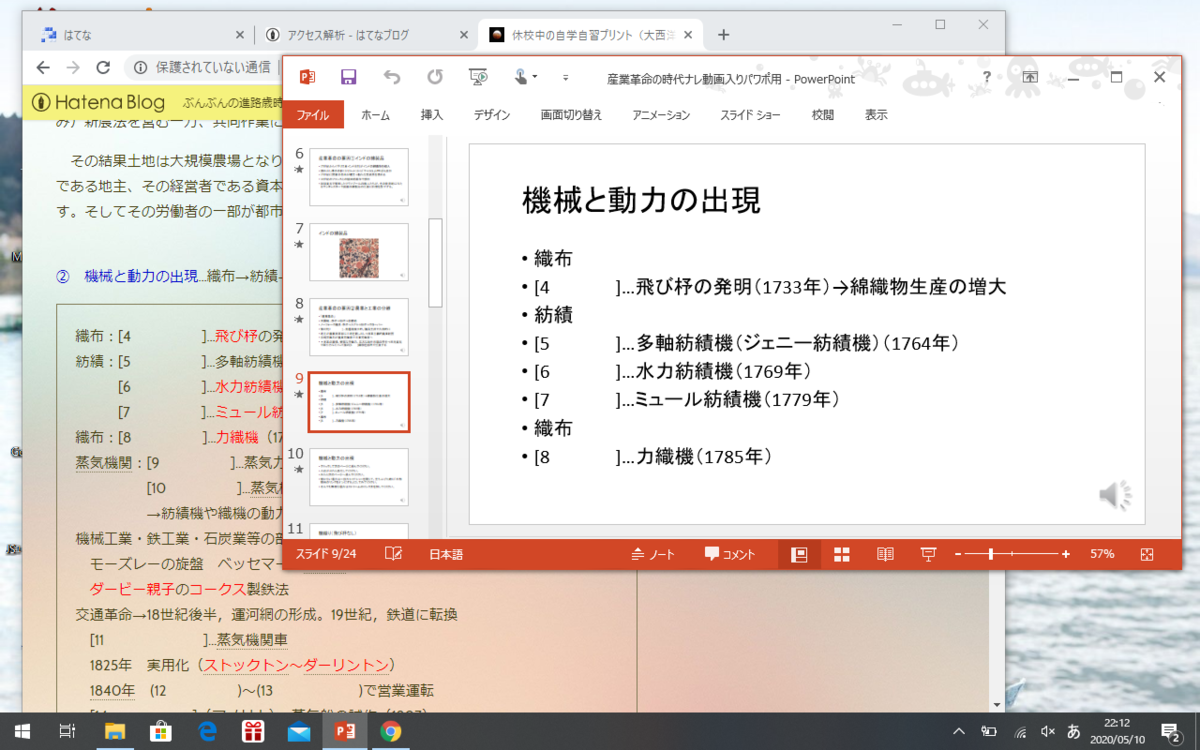Adjust the zoom slider in the status bar

(x=990, y=553)
